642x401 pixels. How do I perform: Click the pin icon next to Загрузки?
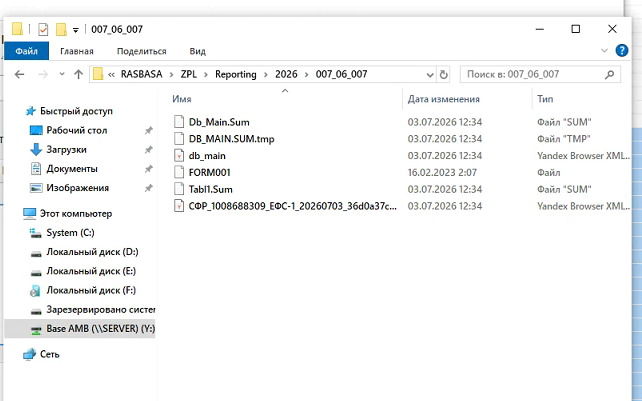tap(148, 150)
